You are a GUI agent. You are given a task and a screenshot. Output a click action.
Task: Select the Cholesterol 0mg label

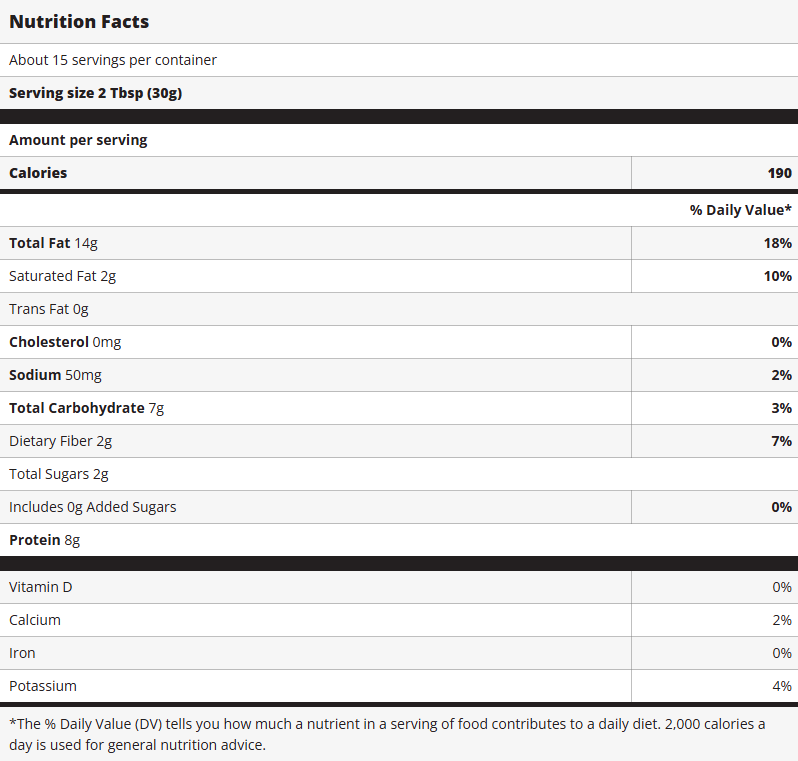click(65, 342)
